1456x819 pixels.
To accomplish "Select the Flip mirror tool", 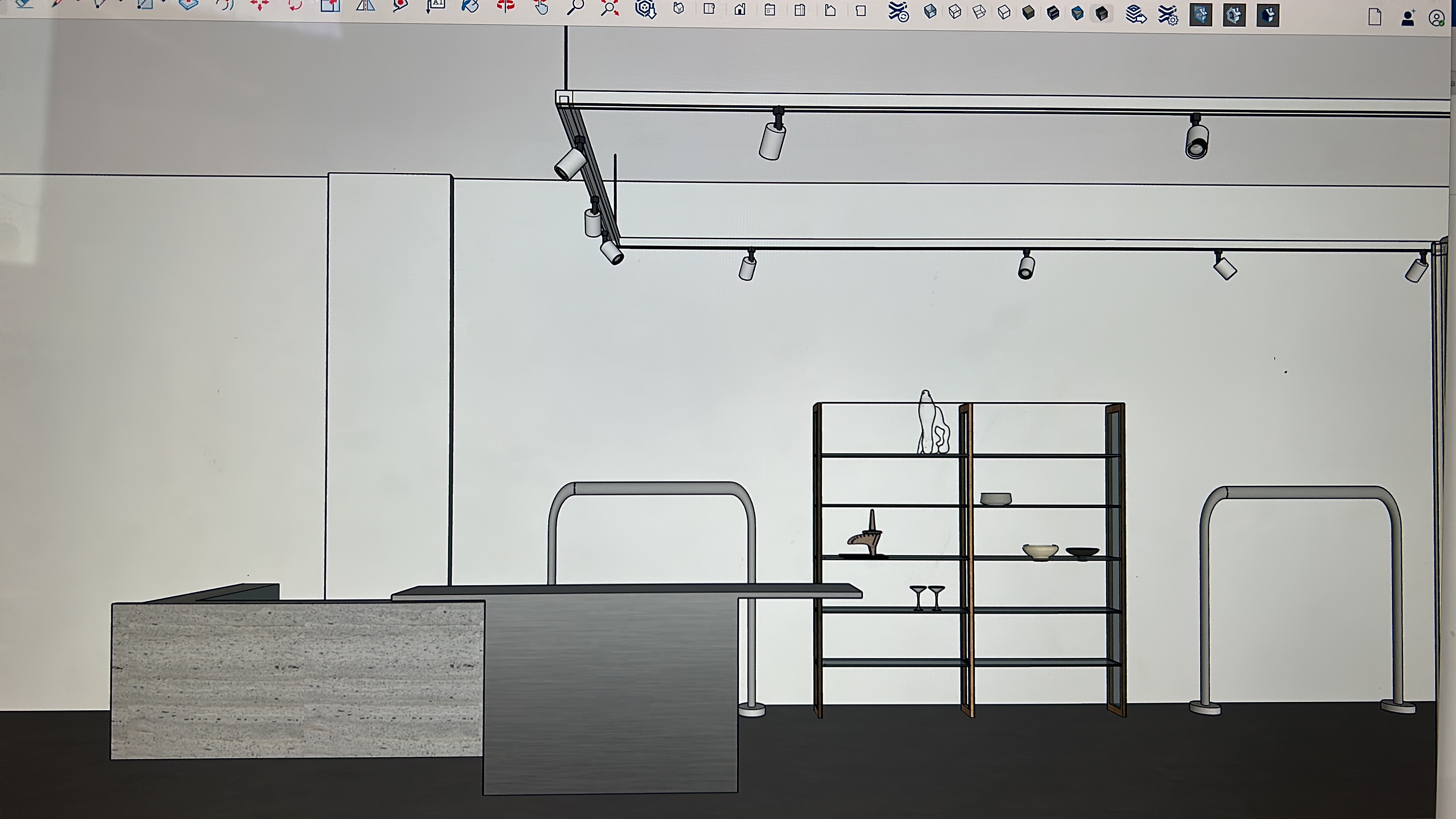I will 365,6.
